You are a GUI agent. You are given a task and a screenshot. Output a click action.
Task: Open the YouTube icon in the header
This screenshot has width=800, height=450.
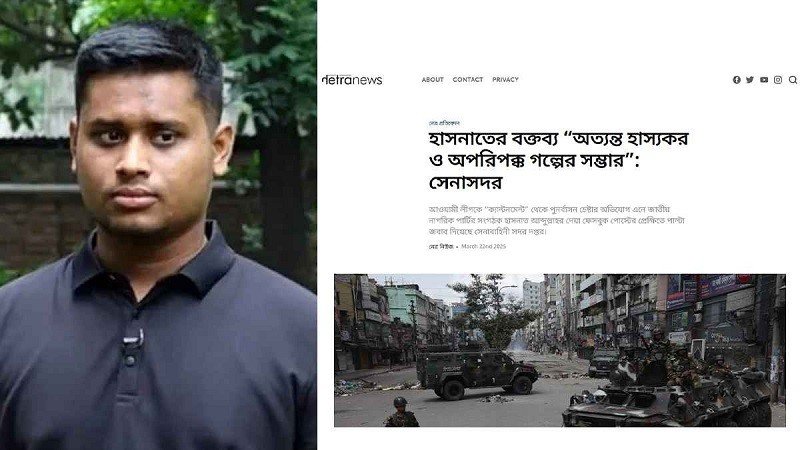tap(764, 80)
